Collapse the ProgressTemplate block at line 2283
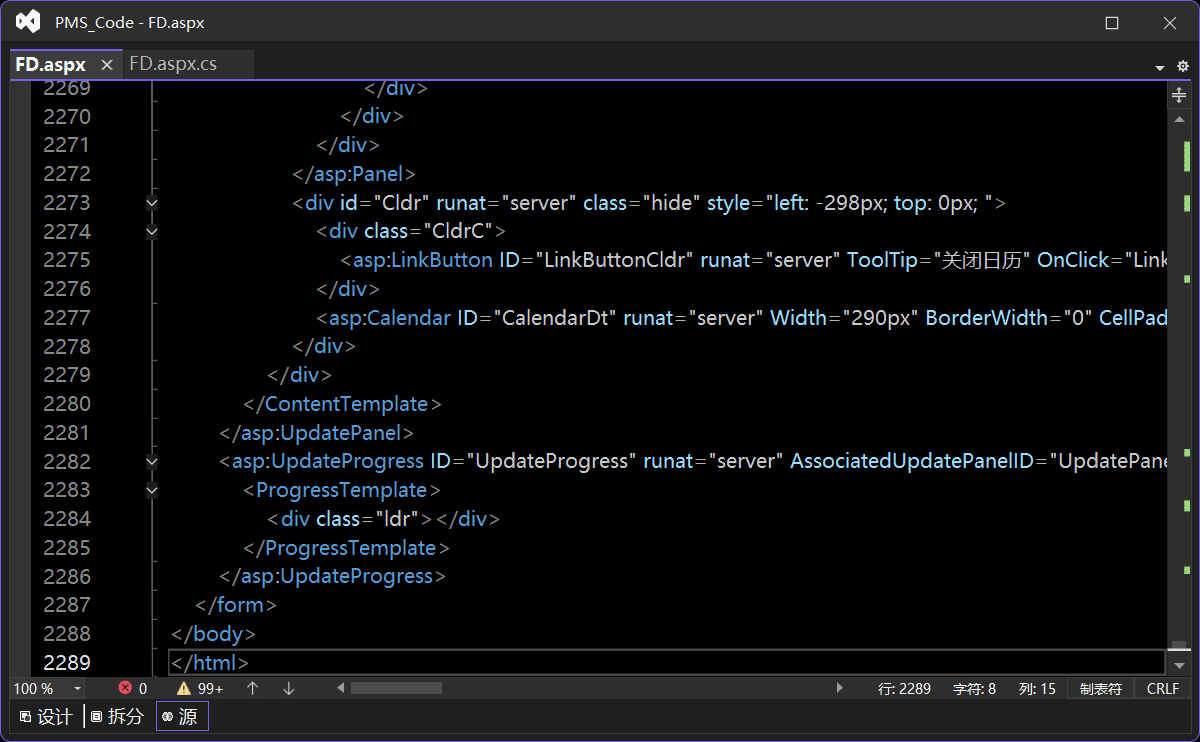 coord(152,490)
